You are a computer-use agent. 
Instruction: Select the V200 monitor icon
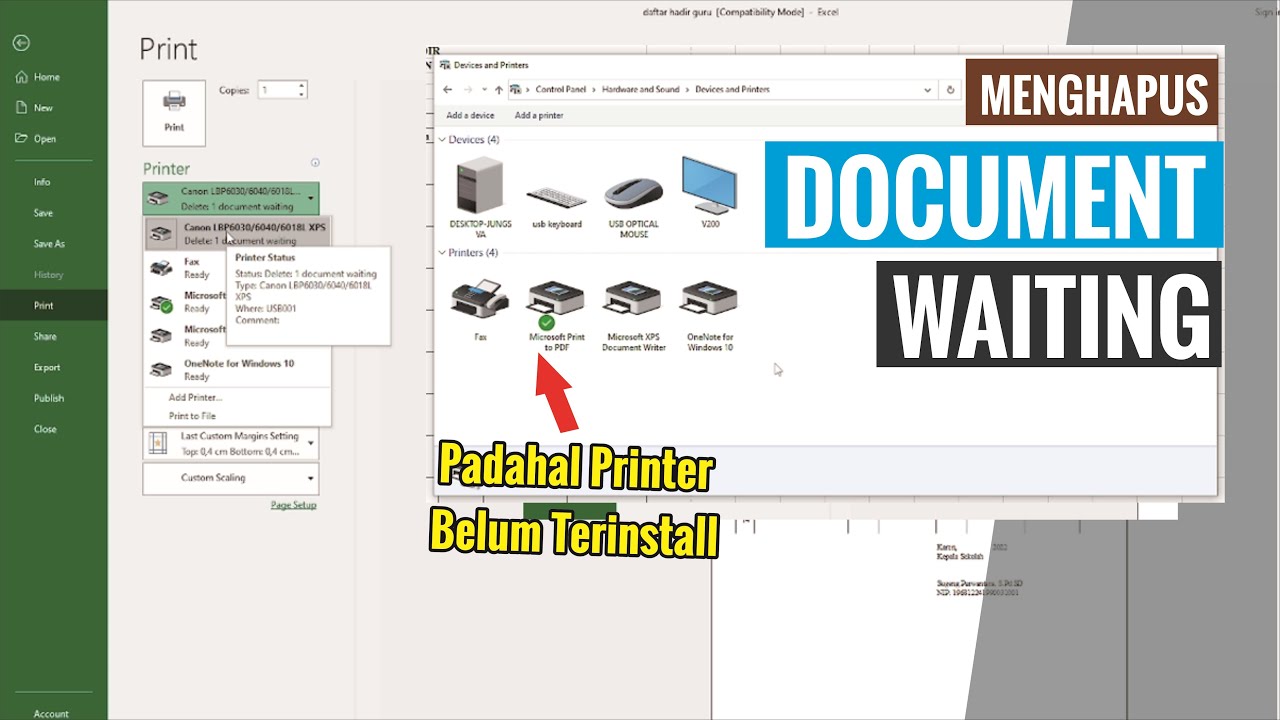(x=710, y=192)
